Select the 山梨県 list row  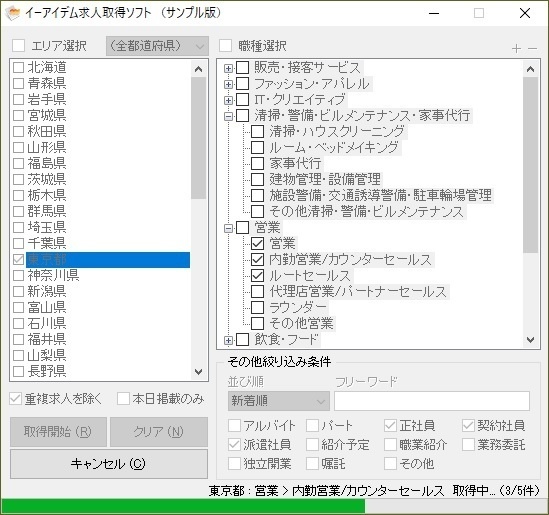[101, 355]
